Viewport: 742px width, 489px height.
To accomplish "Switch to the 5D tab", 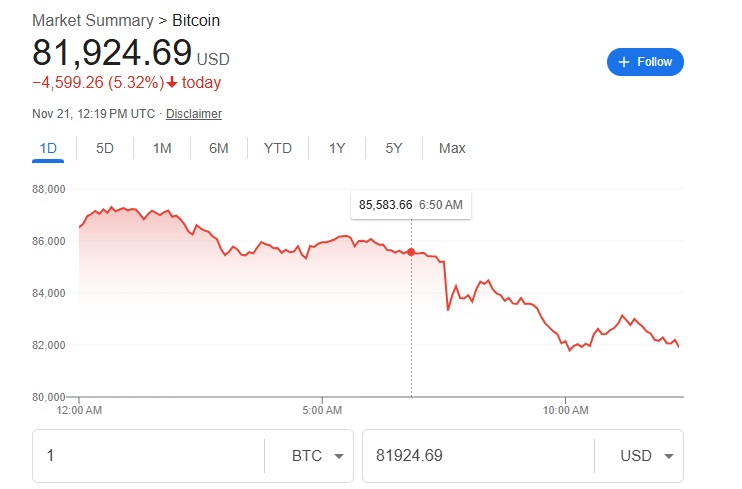I will 105,148.
